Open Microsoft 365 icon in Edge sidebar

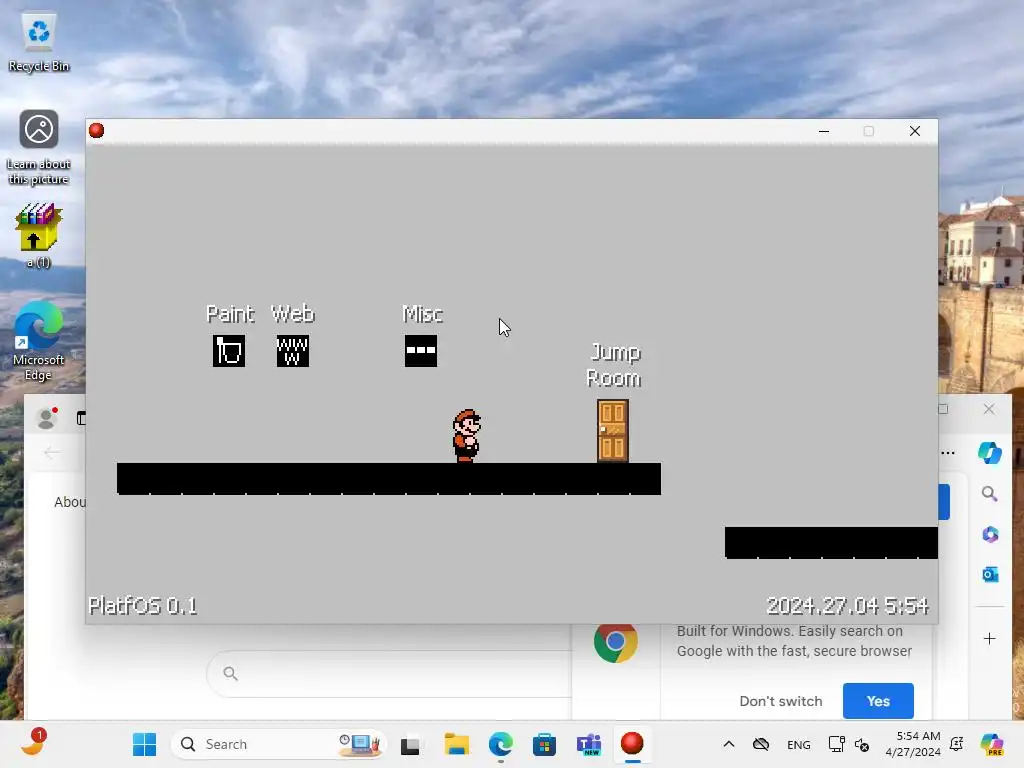tap(989, 534)
